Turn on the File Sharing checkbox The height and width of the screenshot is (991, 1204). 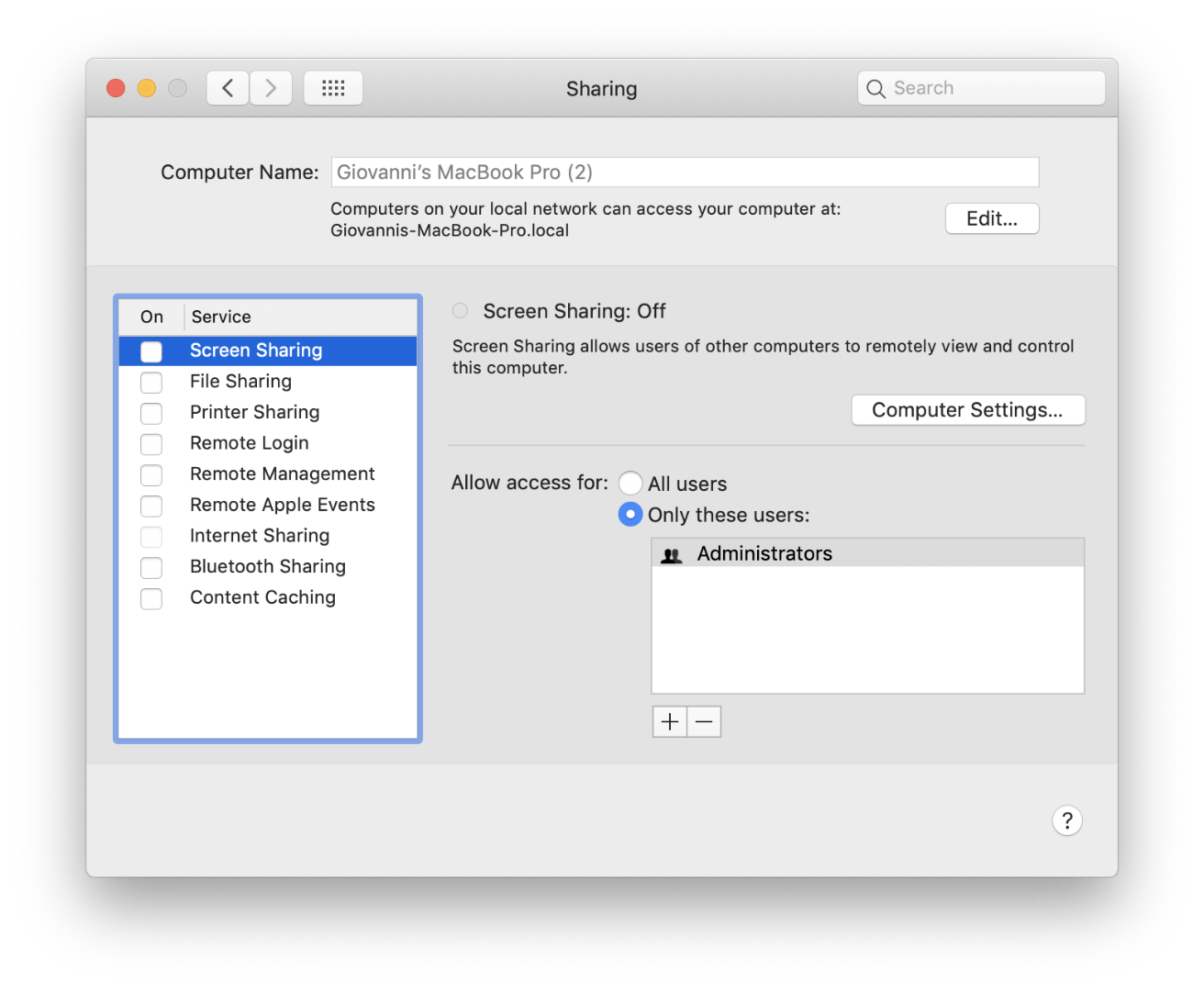pos(151,382)
